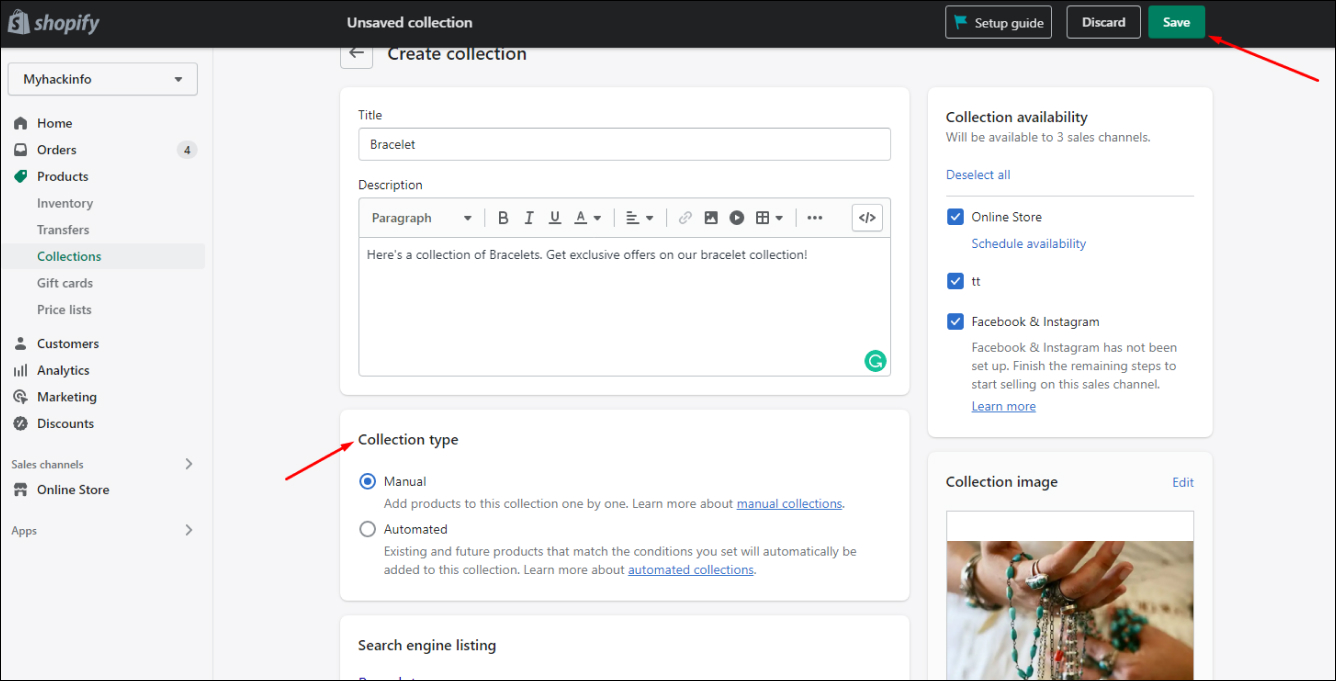This screenshot has width=1336, height=681.
Task: Click the Discounts badge icon
Action: (20, 423)
